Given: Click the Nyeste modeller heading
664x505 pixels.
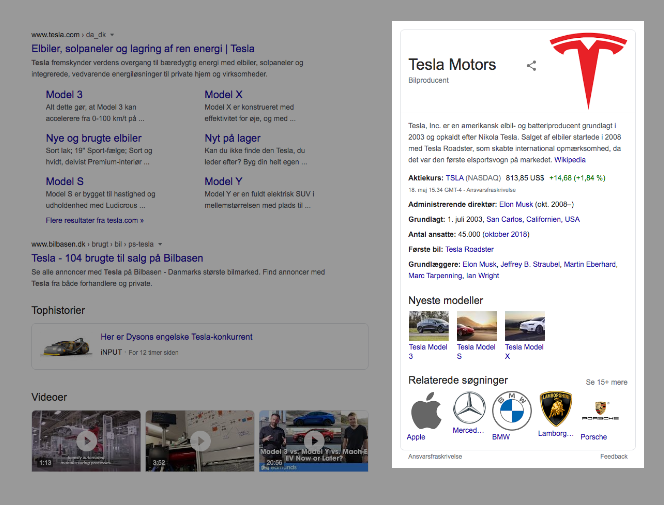Looking at the screenshot, I should 445,301.
